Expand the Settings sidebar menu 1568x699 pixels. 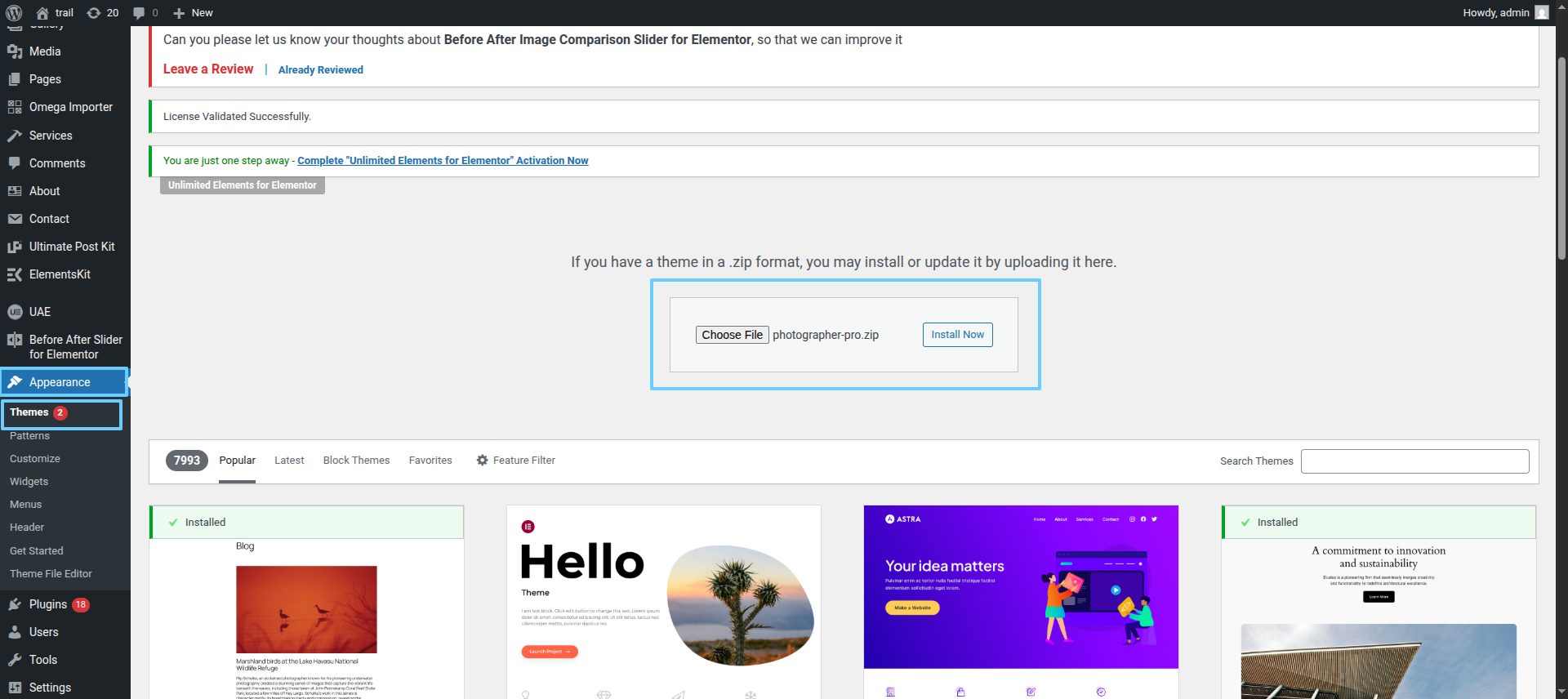[x=50, y=688]
